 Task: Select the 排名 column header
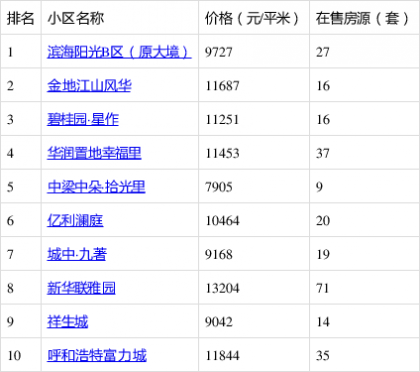pos(20,18)
